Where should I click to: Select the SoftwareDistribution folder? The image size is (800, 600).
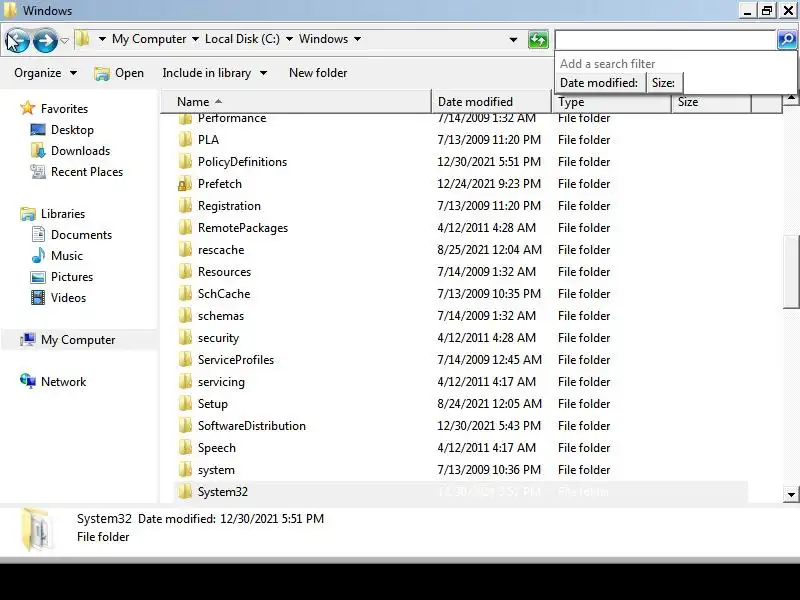[x=461, y=426]
